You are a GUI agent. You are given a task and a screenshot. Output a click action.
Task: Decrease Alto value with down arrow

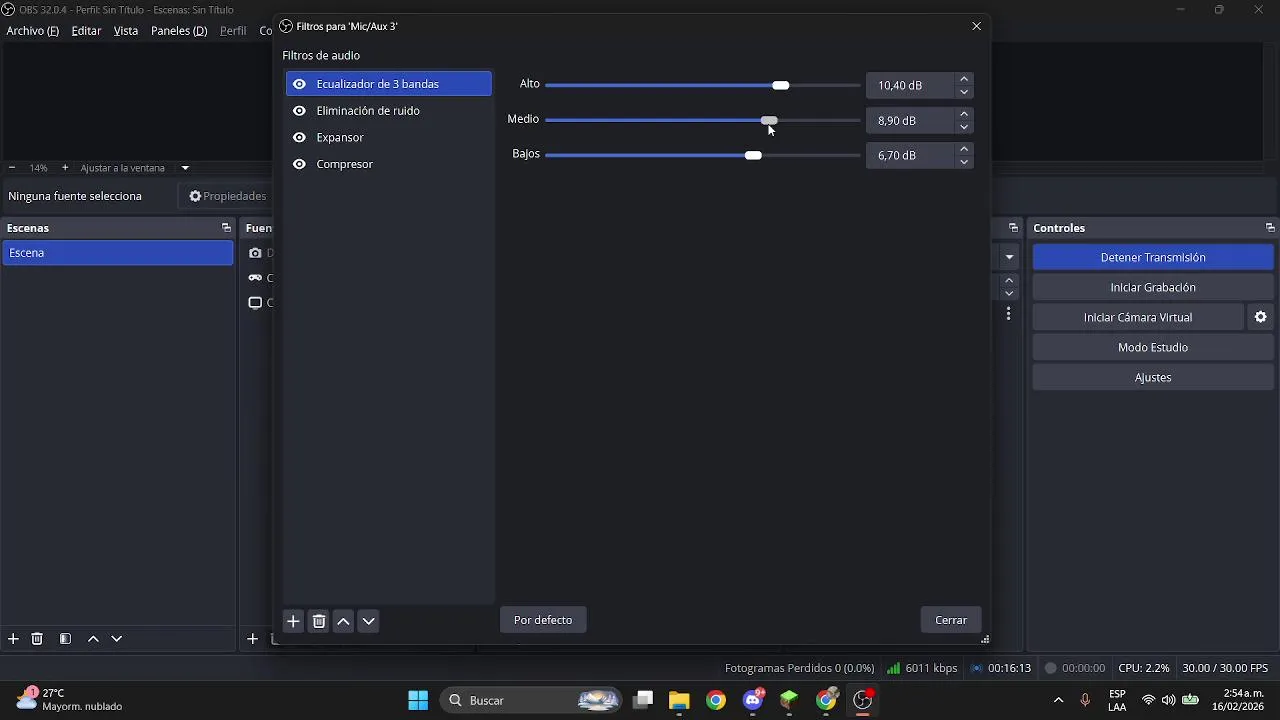[964, 92]
